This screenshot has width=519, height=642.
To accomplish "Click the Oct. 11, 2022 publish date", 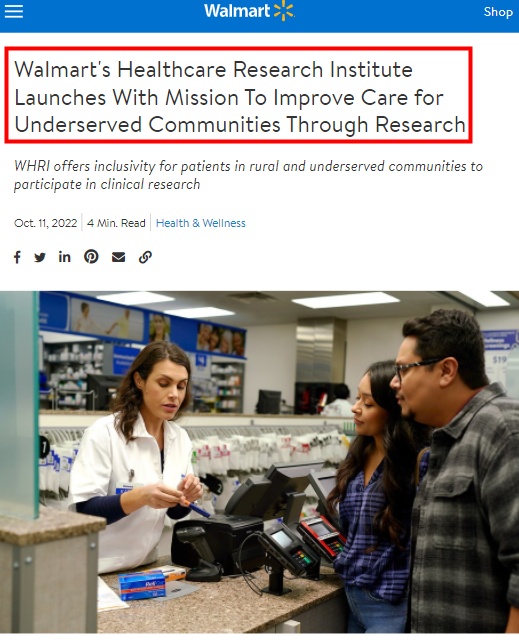I will 45,223.
